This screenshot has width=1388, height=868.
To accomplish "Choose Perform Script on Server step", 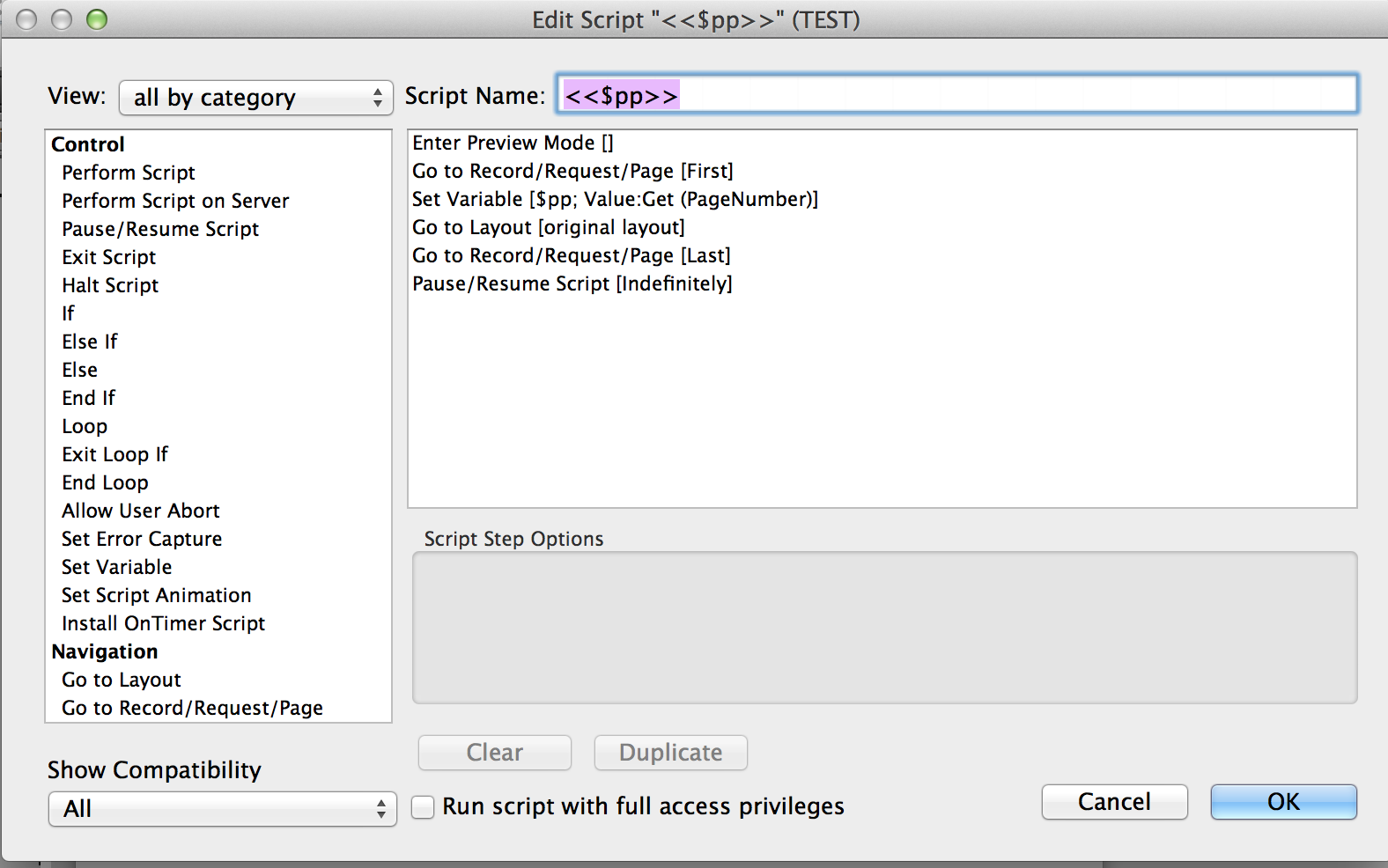I will pos(175,201).
